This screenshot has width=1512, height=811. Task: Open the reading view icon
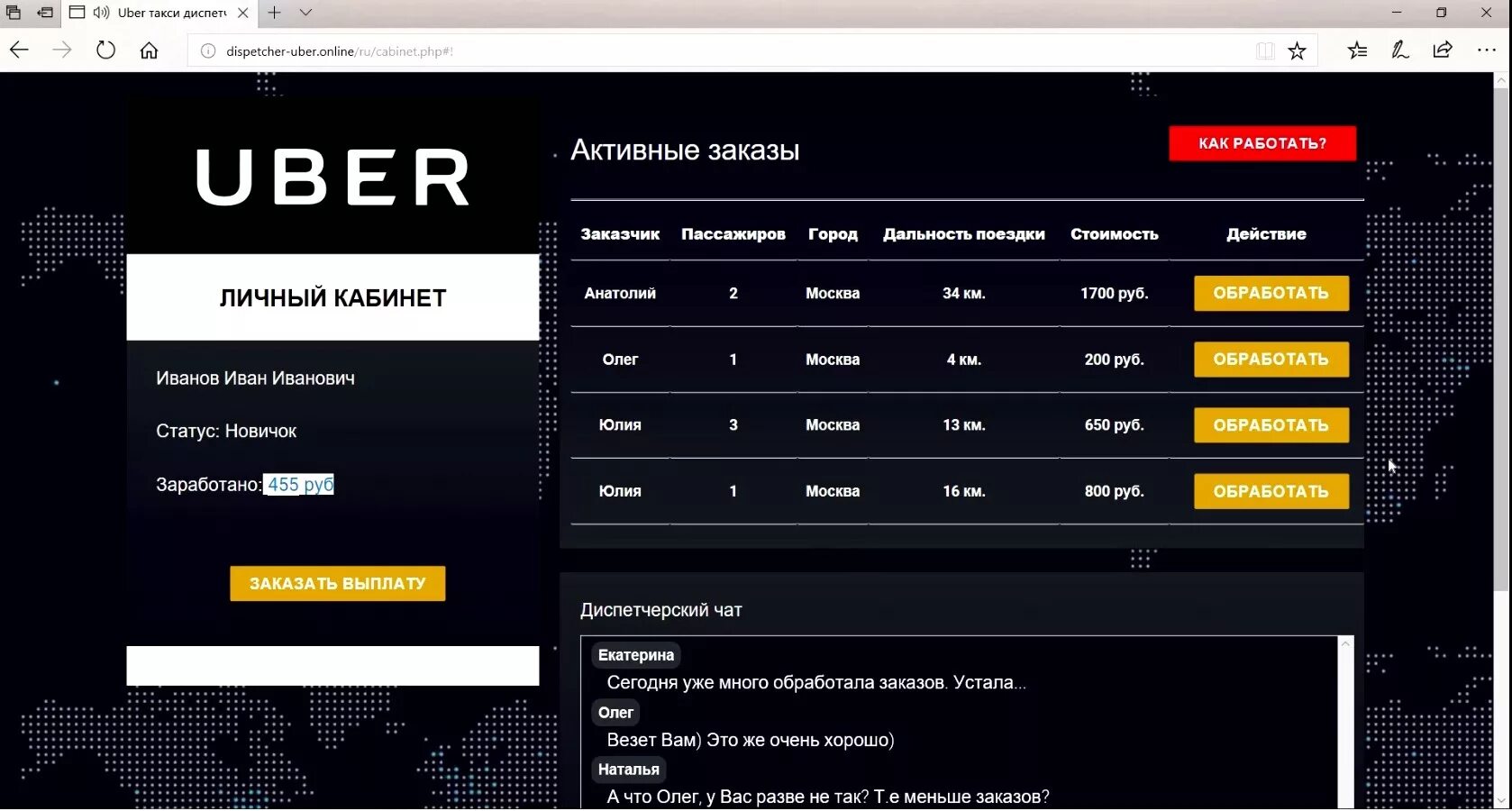1264,51
